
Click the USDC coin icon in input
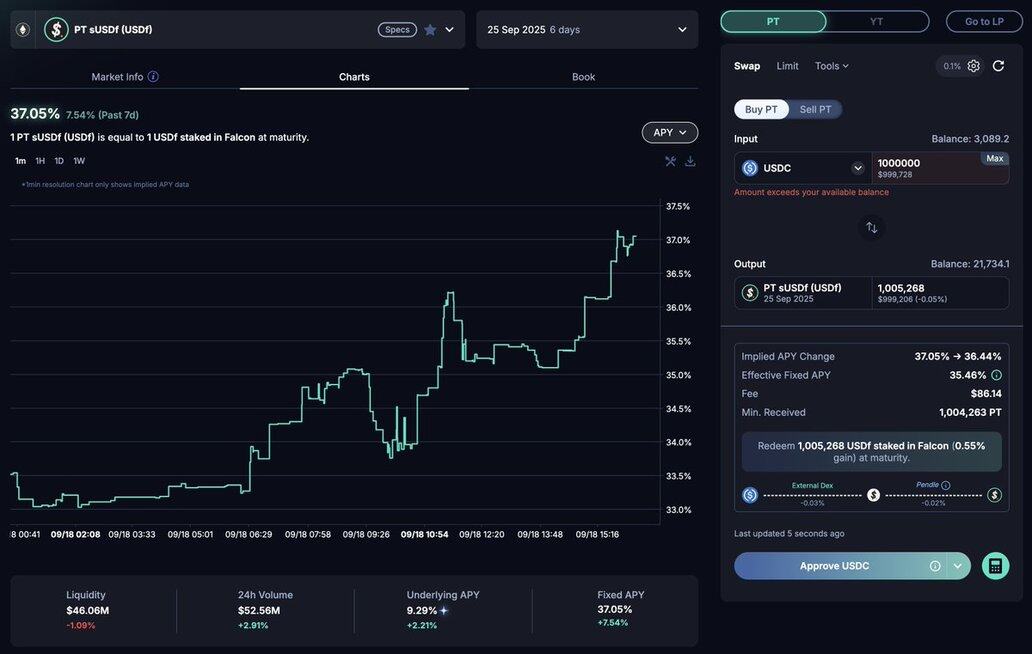(x=750, y=168)
